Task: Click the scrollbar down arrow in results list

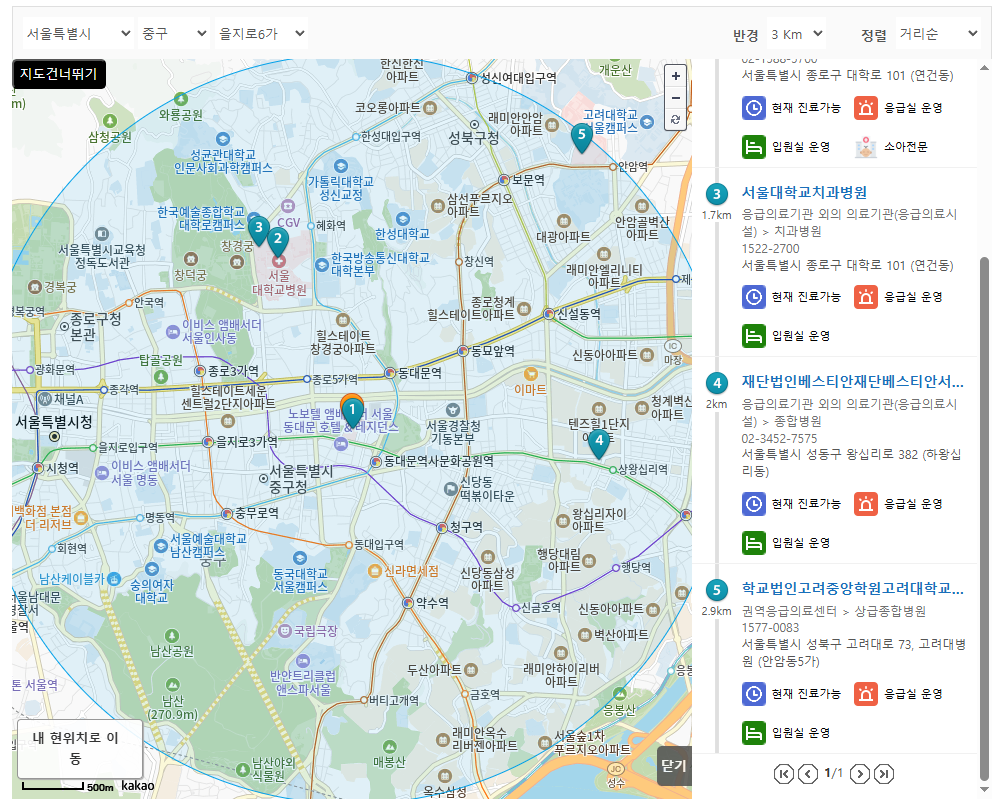Action: [984, 789]
